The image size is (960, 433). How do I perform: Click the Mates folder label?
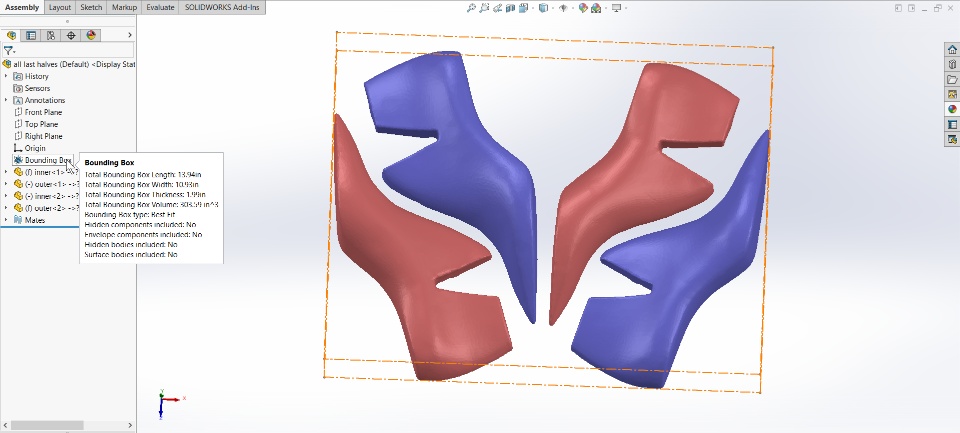[x=35, y=220]
